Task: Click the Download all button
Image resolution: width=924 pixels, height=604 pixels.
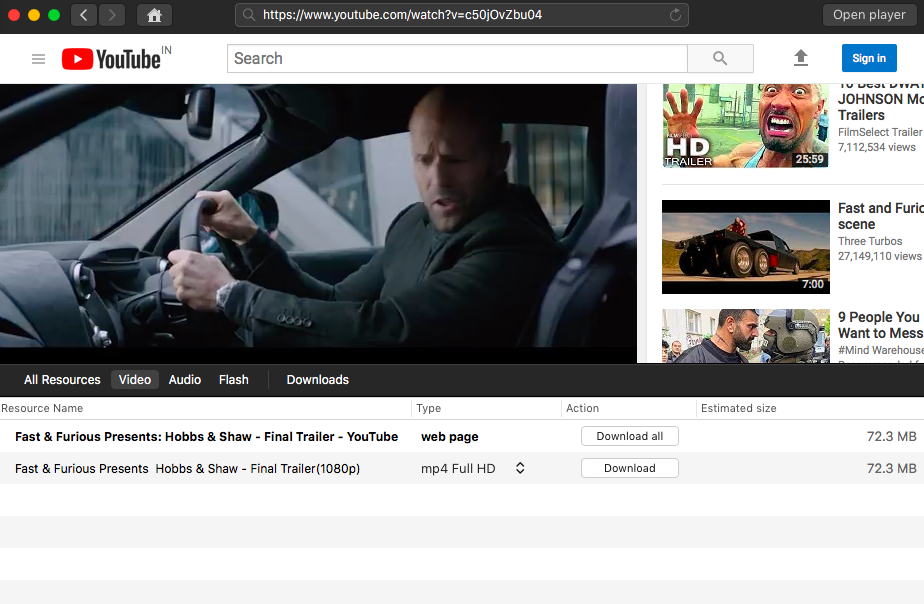Action: (629, 436)
